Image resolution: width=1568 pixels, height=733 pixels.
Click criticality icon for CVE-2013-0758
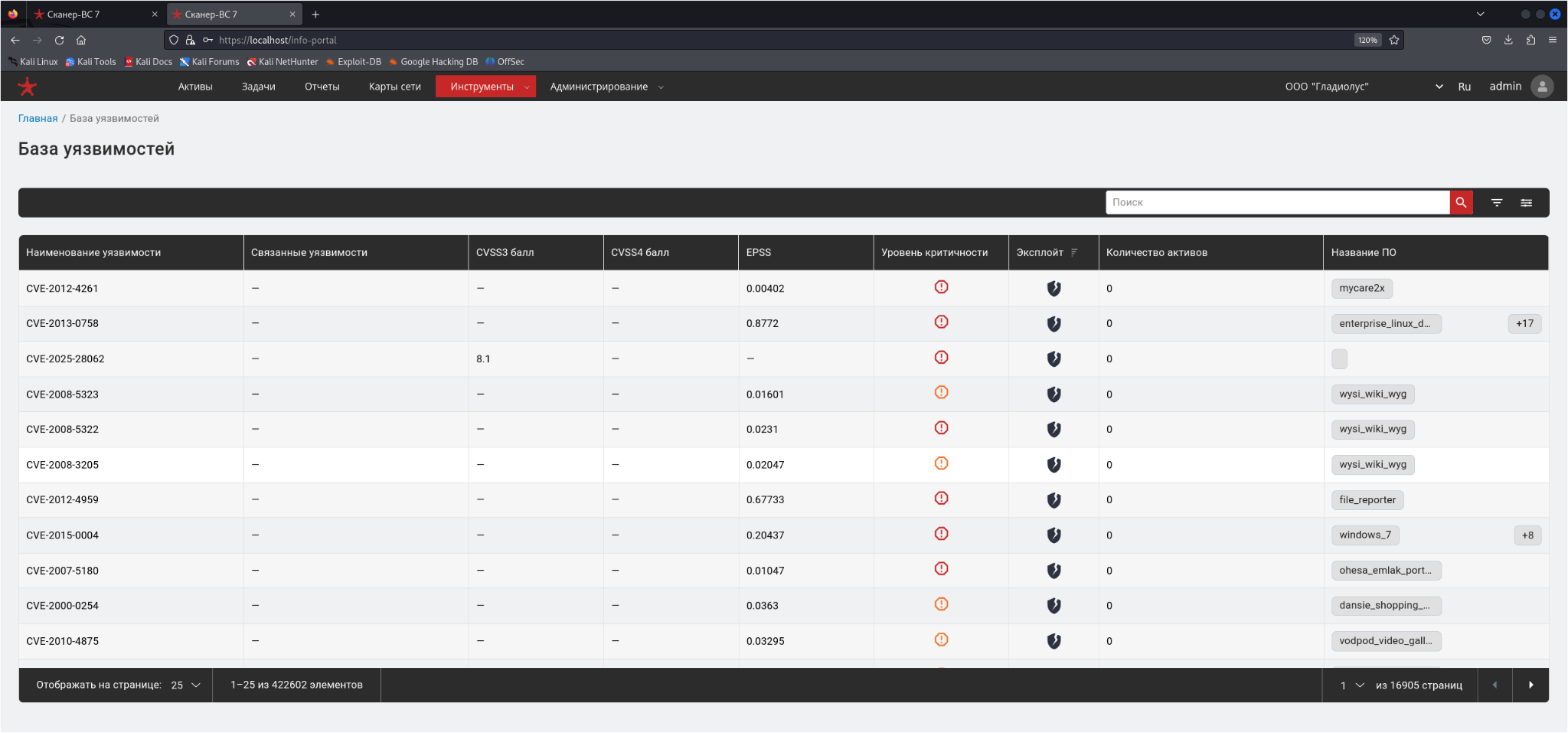pyautogui.click(x=941, y=322)
